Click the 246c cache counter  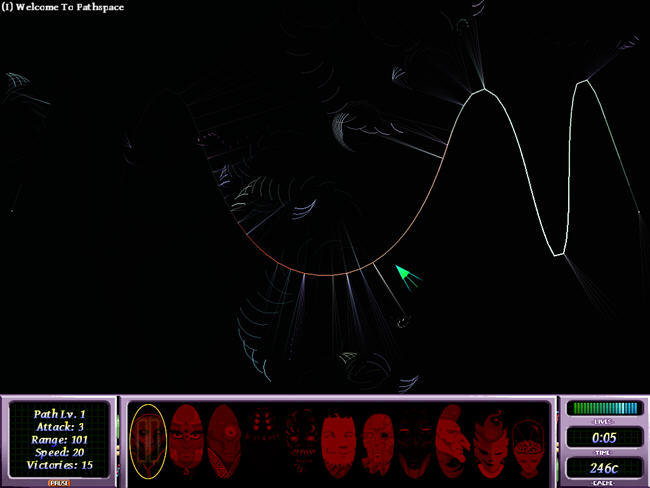(x=601, y=467)
